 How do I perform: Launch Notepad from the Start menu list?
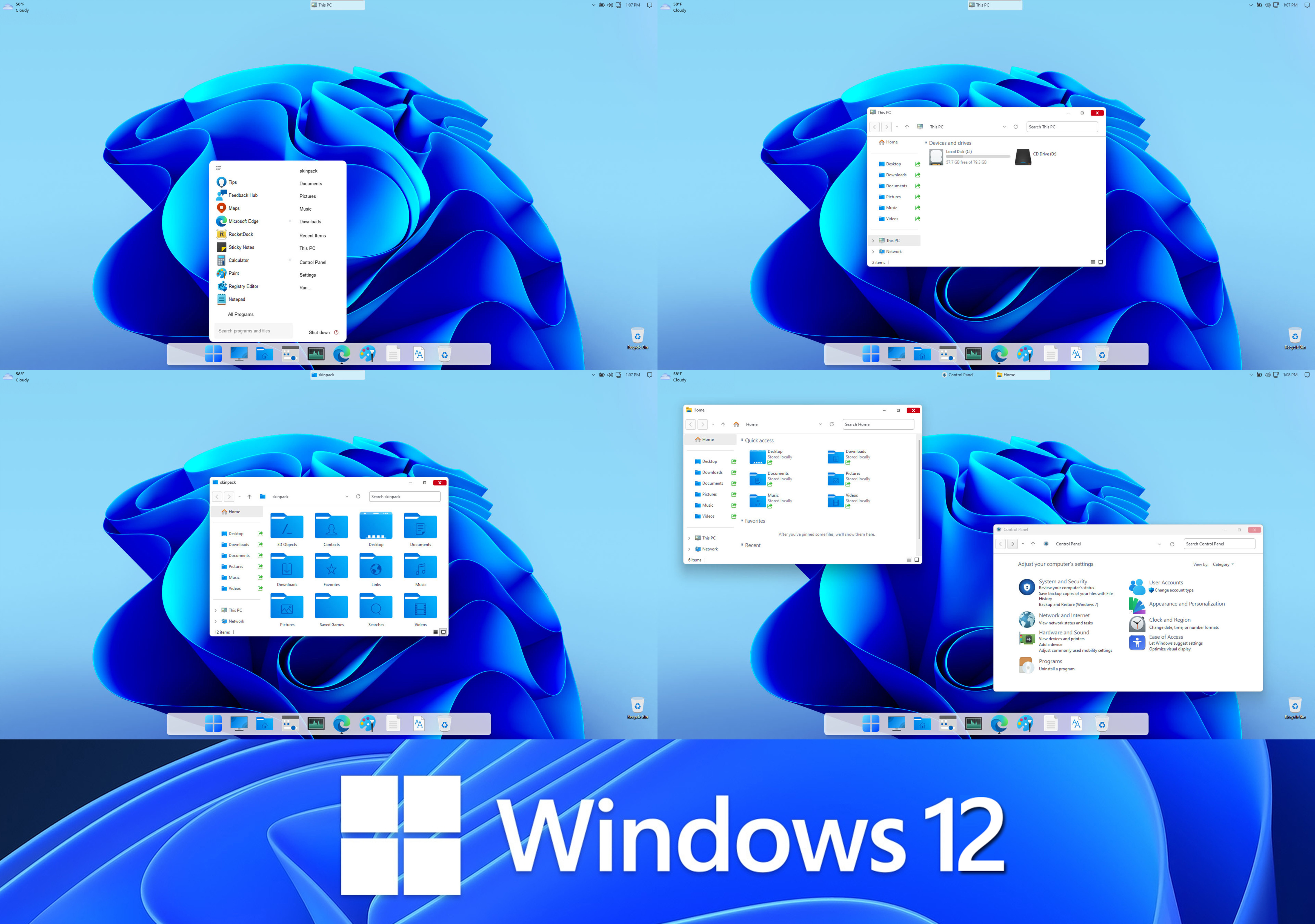tap(231, 299)
